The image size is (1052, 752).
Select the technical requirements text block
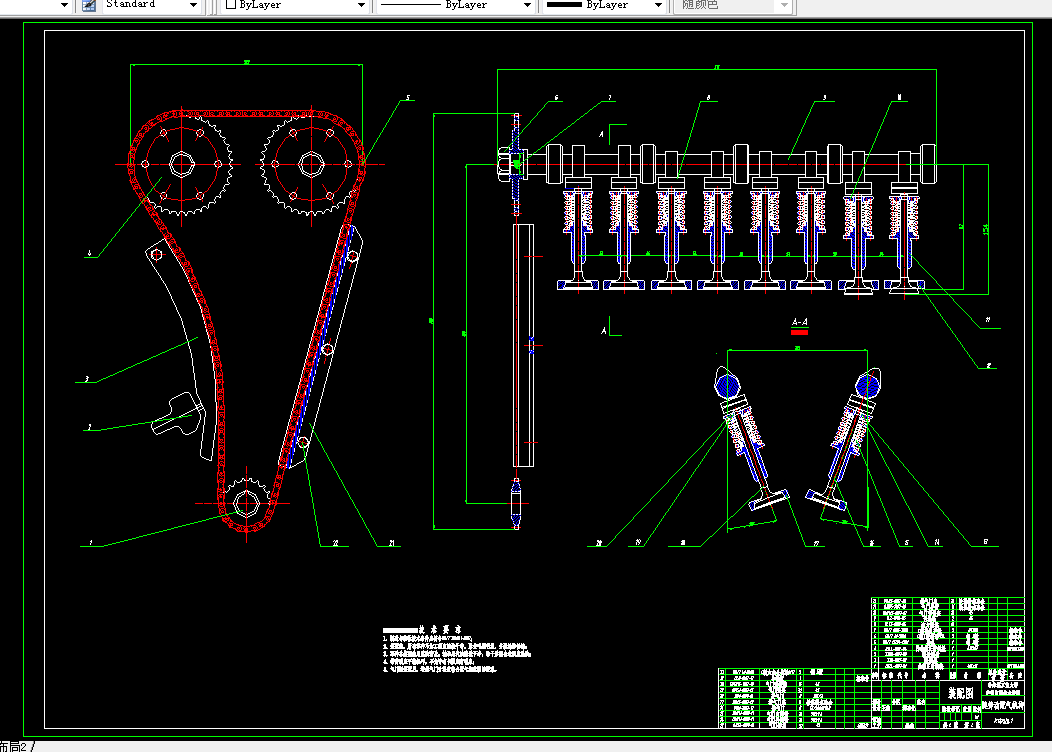coord(456,649)
